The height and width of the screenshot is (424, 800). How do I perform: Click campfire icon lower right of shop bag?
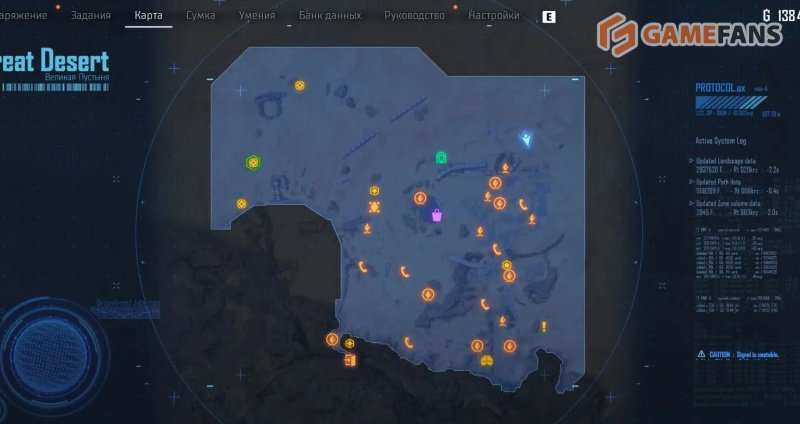coord(480,232)
